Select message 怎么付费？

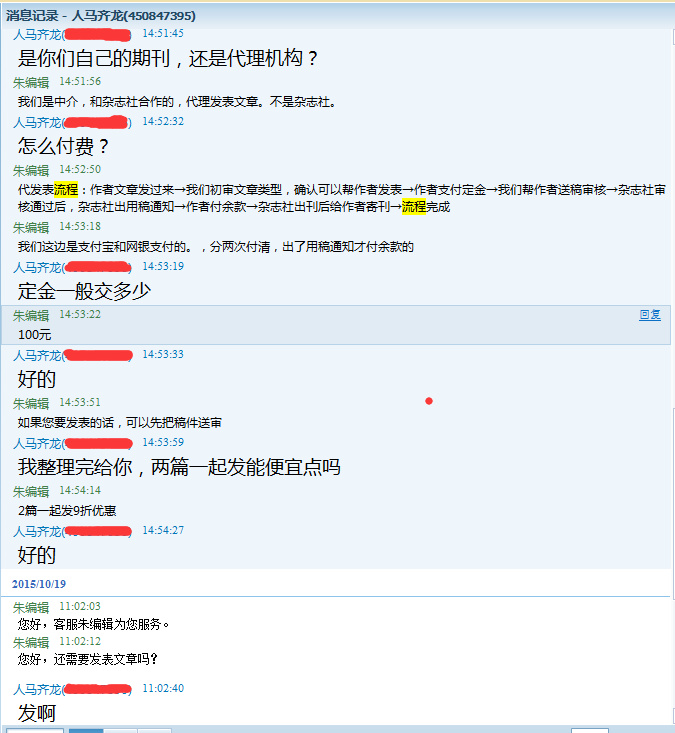click(64, 146)
